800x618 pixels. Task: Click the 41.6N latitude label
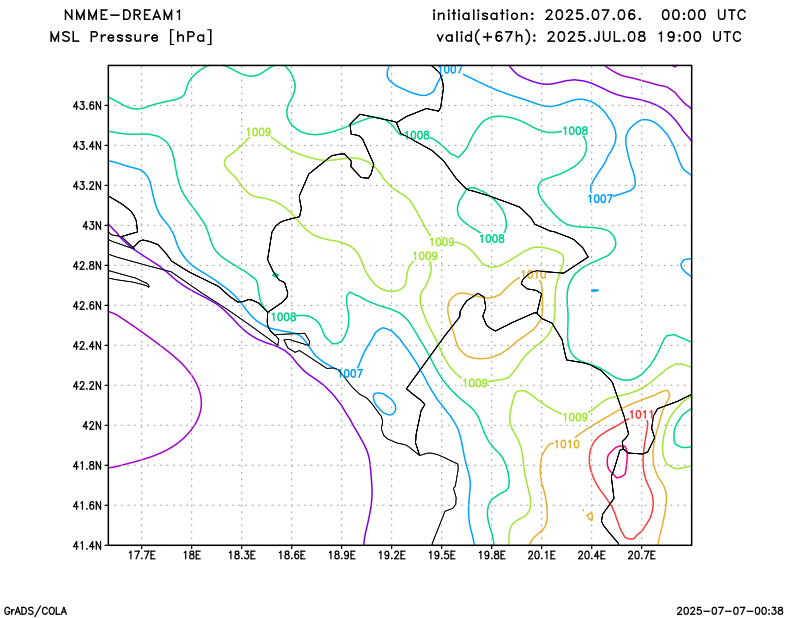point(87,506)
